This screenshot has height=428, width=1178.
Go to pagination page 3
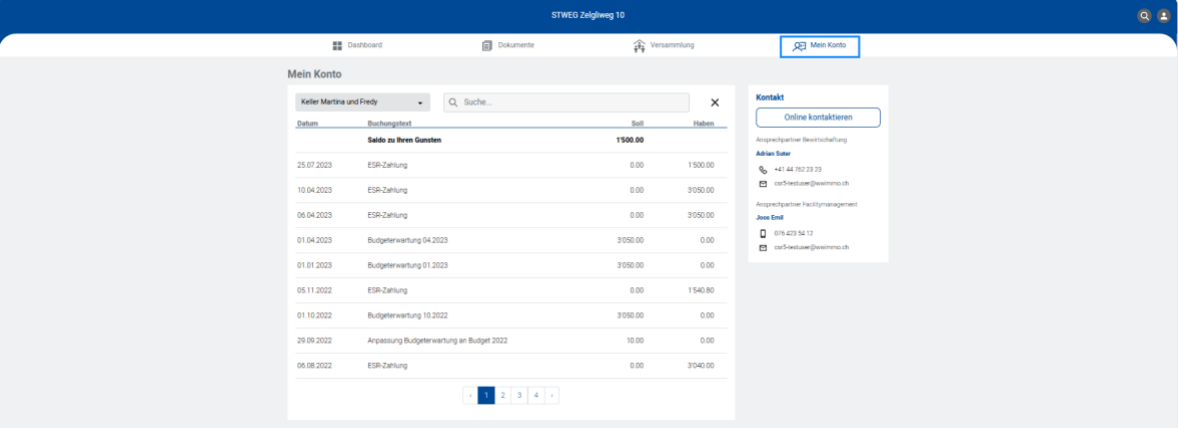pos(519,395)
